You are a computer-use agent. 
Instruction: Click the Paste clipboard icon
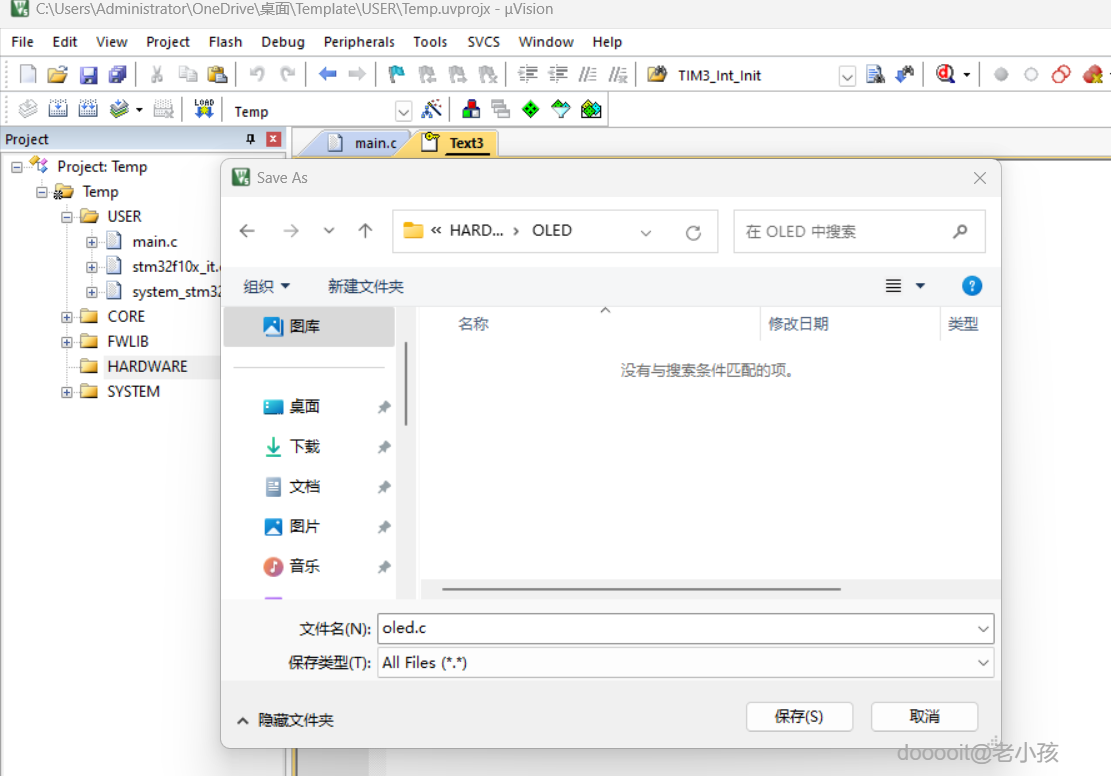click(x=217, y=74)
